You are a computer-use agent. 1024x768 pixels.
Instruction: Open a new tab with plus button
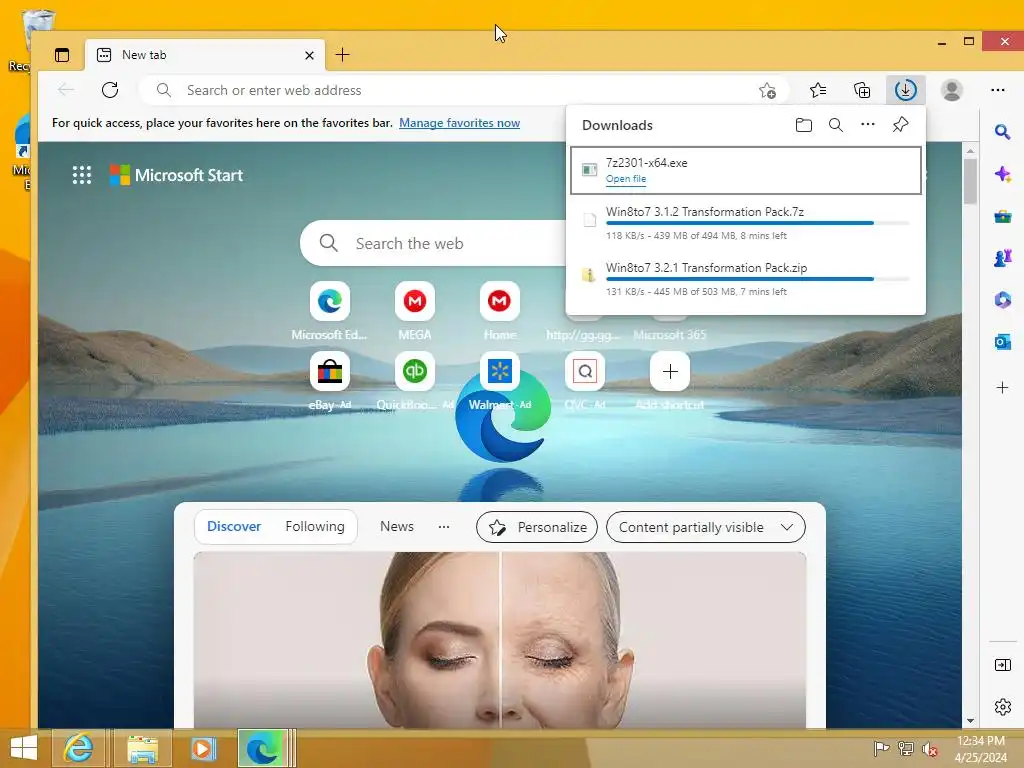point(342,55)
